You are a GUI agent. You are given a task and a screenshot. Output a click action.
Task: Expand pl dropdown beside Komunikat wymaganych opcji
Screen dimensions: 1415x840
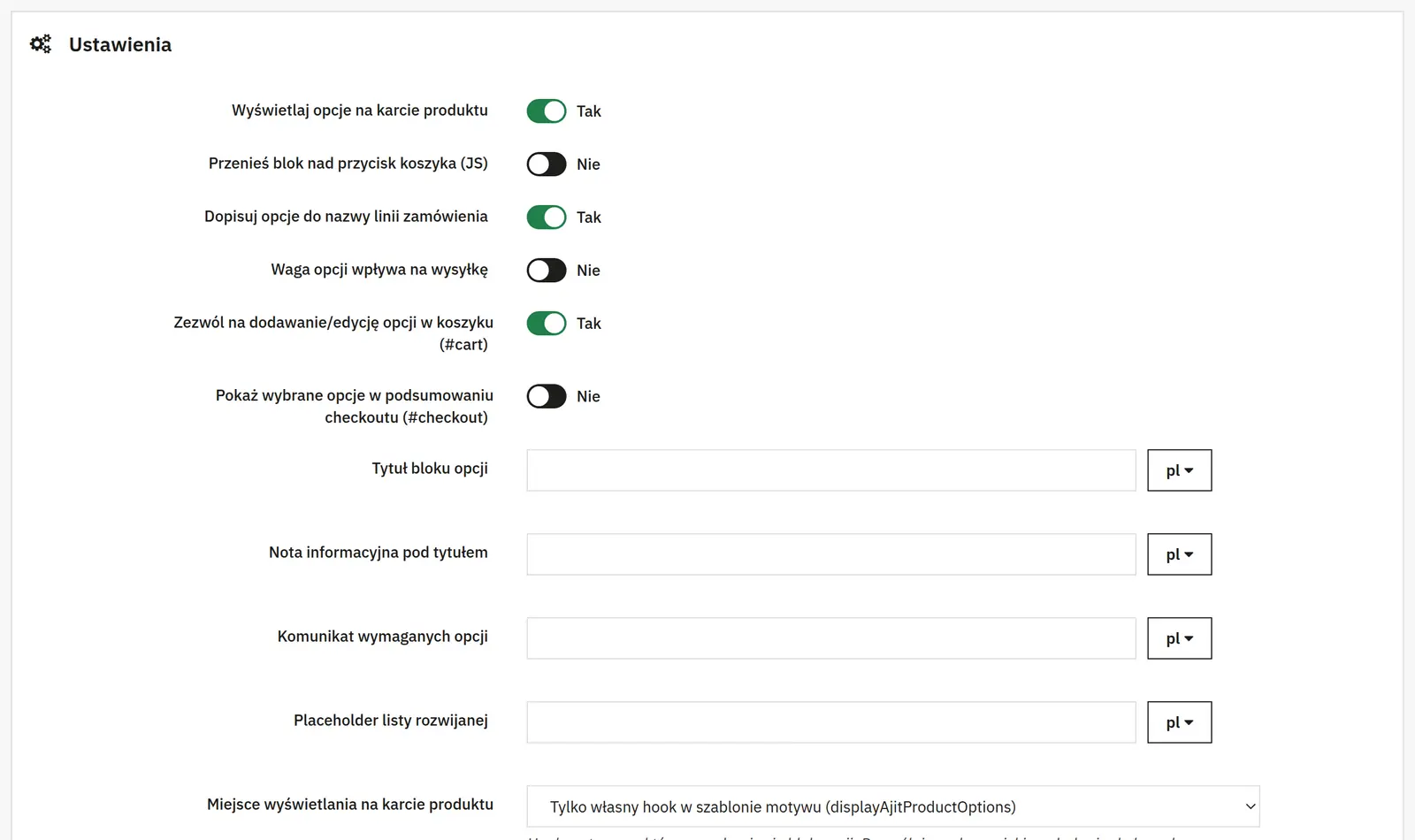pyautogui.click(x=1180, y=638)
